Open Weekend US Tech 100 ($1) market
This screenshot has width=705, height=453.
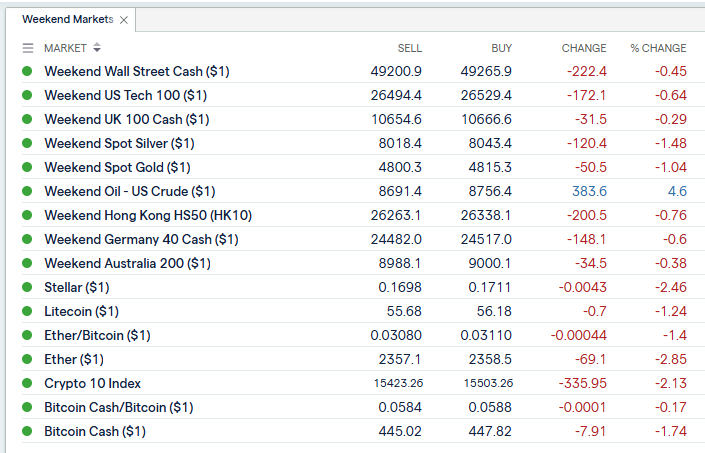pos(125,95)
